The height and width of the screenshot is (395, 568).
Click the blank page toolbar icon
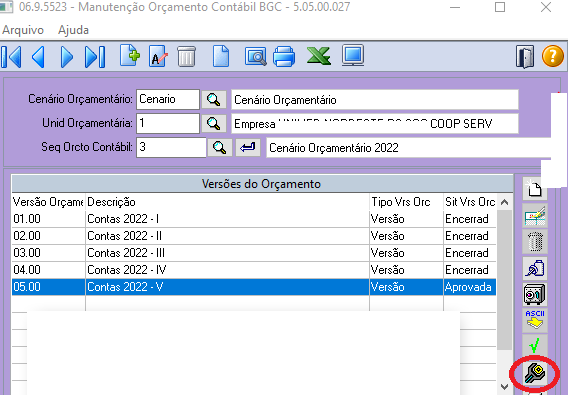221,56
